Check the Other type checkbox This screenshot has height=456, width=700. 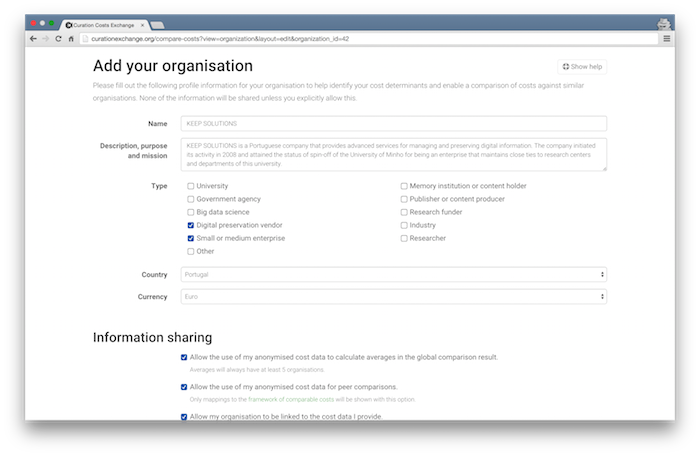coord(191,251)
